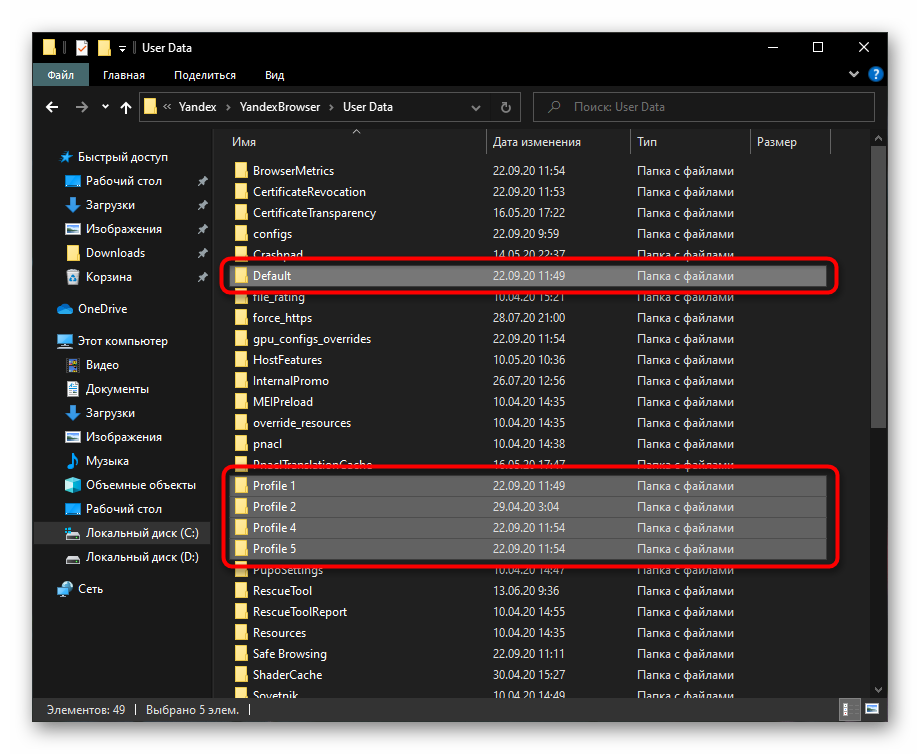Open Customize Quick Access Toolbar dropdown

point(123,48)
